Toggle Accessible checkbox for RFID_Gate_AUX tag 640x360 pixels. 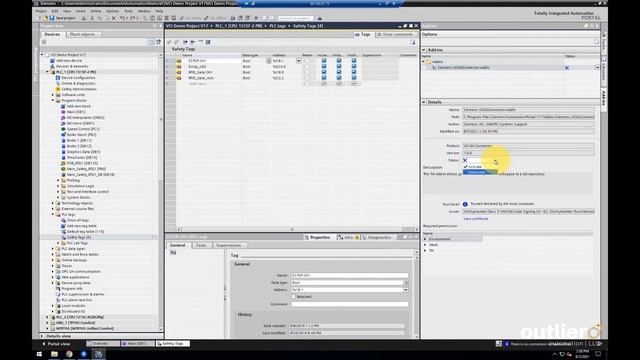[x=324, y=78]
